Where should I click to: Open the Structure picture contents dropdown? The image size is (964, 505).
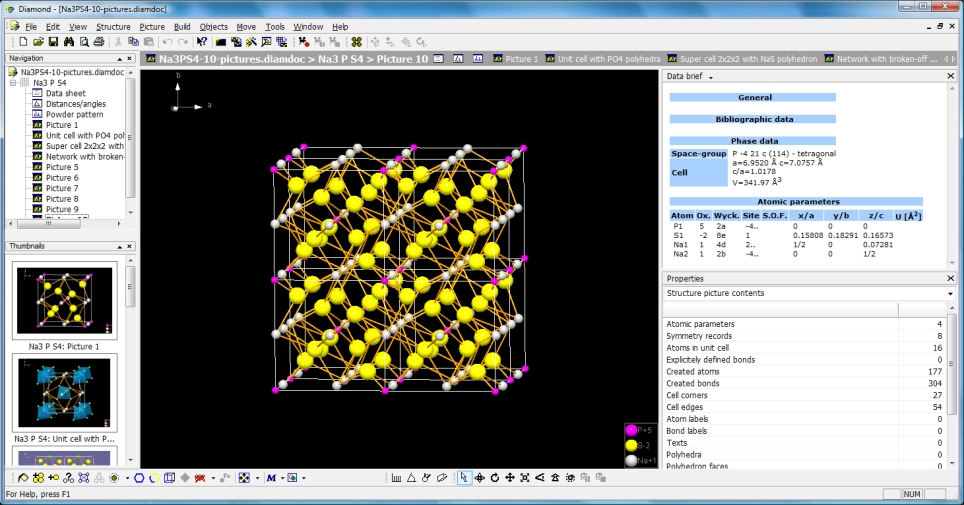pos(950,294)
